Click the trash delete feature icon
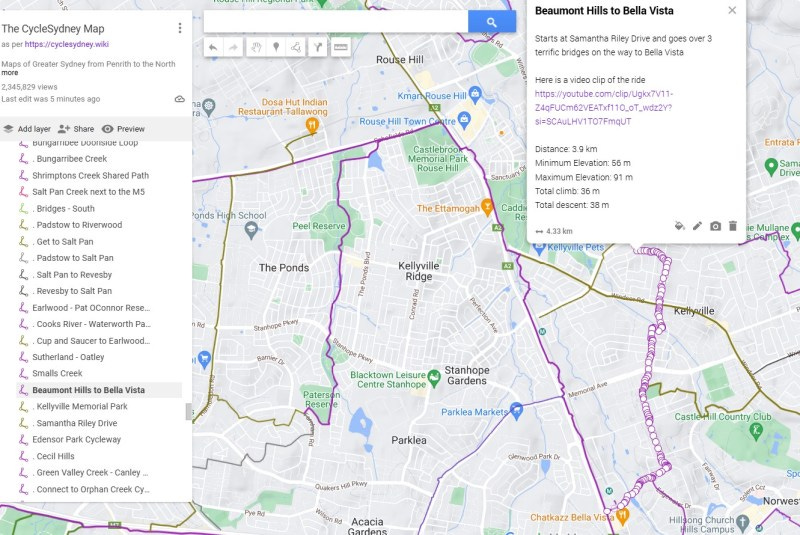The image size is (800, 535). 733,226
